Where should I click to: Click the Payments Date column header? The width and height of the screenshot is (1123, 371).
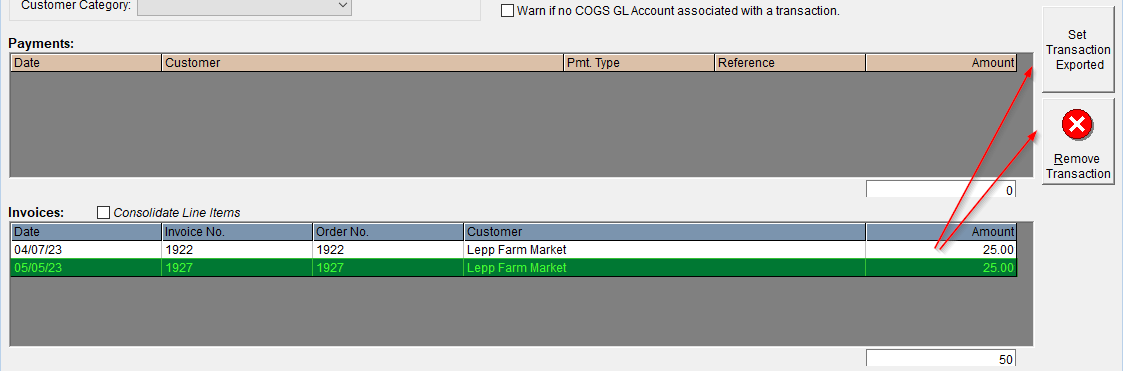87,62
